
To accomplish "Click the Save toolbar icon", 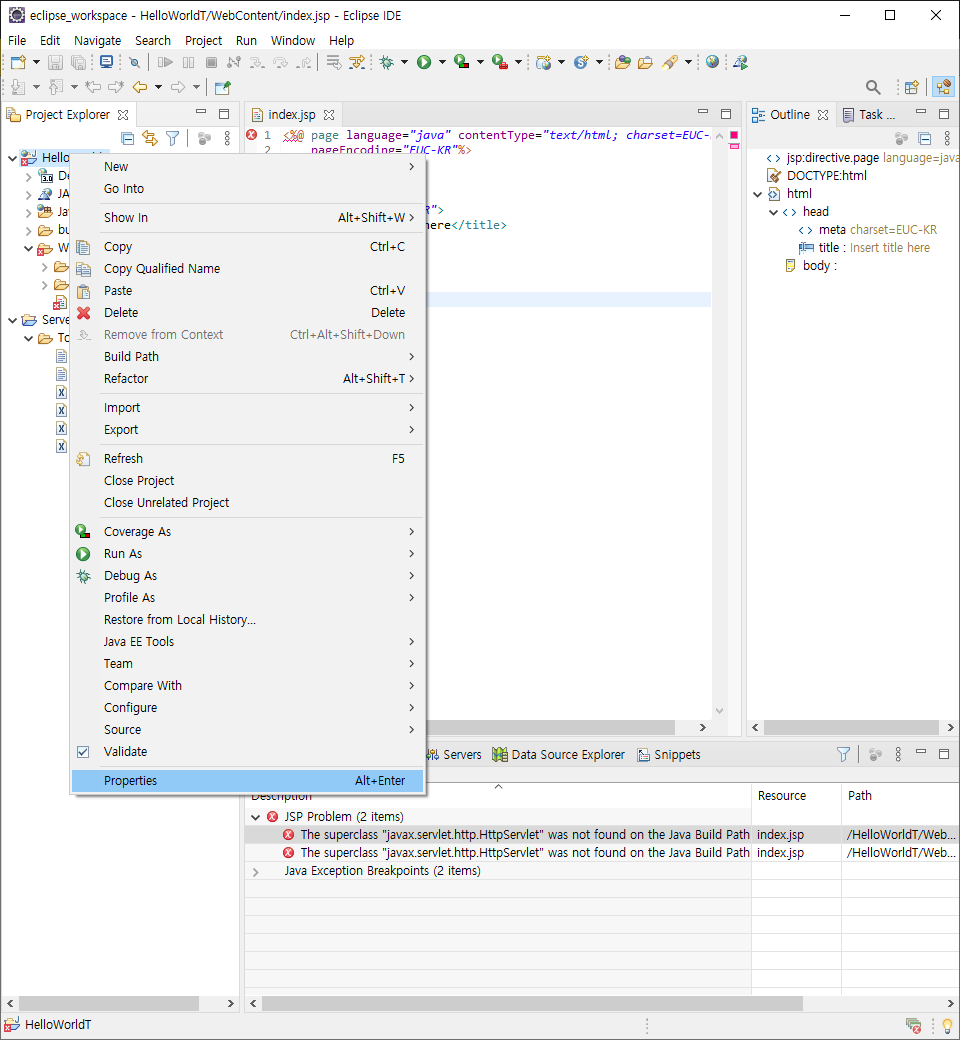I will point(55,62).
